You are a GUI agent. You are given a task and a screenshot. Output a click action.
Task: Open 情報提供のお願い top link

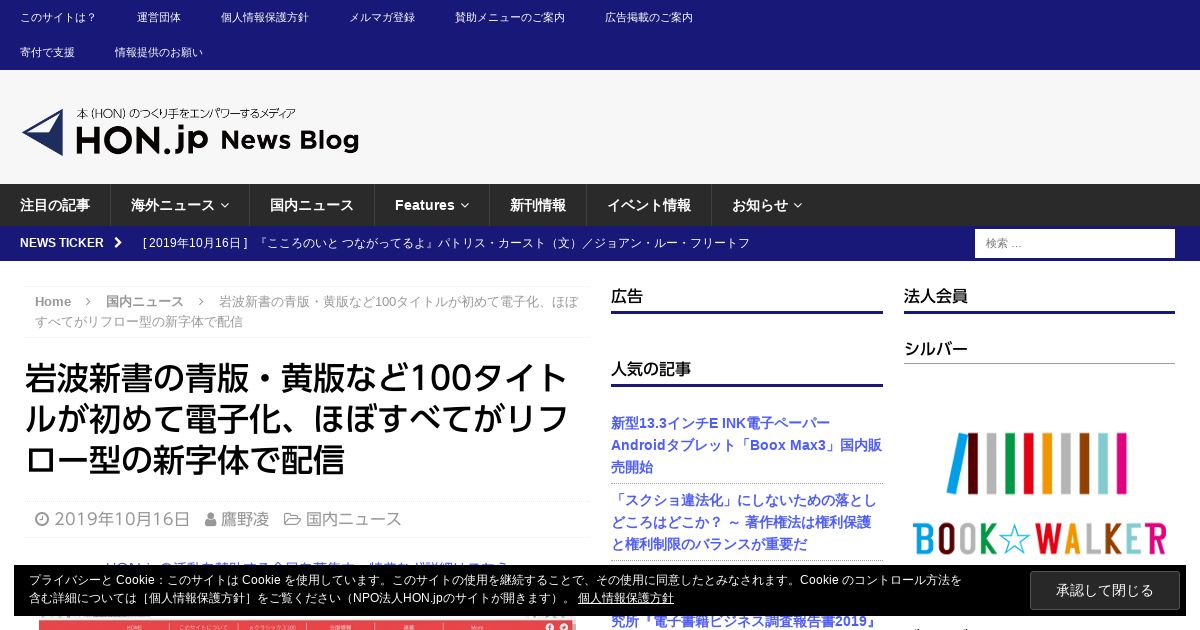[159, 52]
